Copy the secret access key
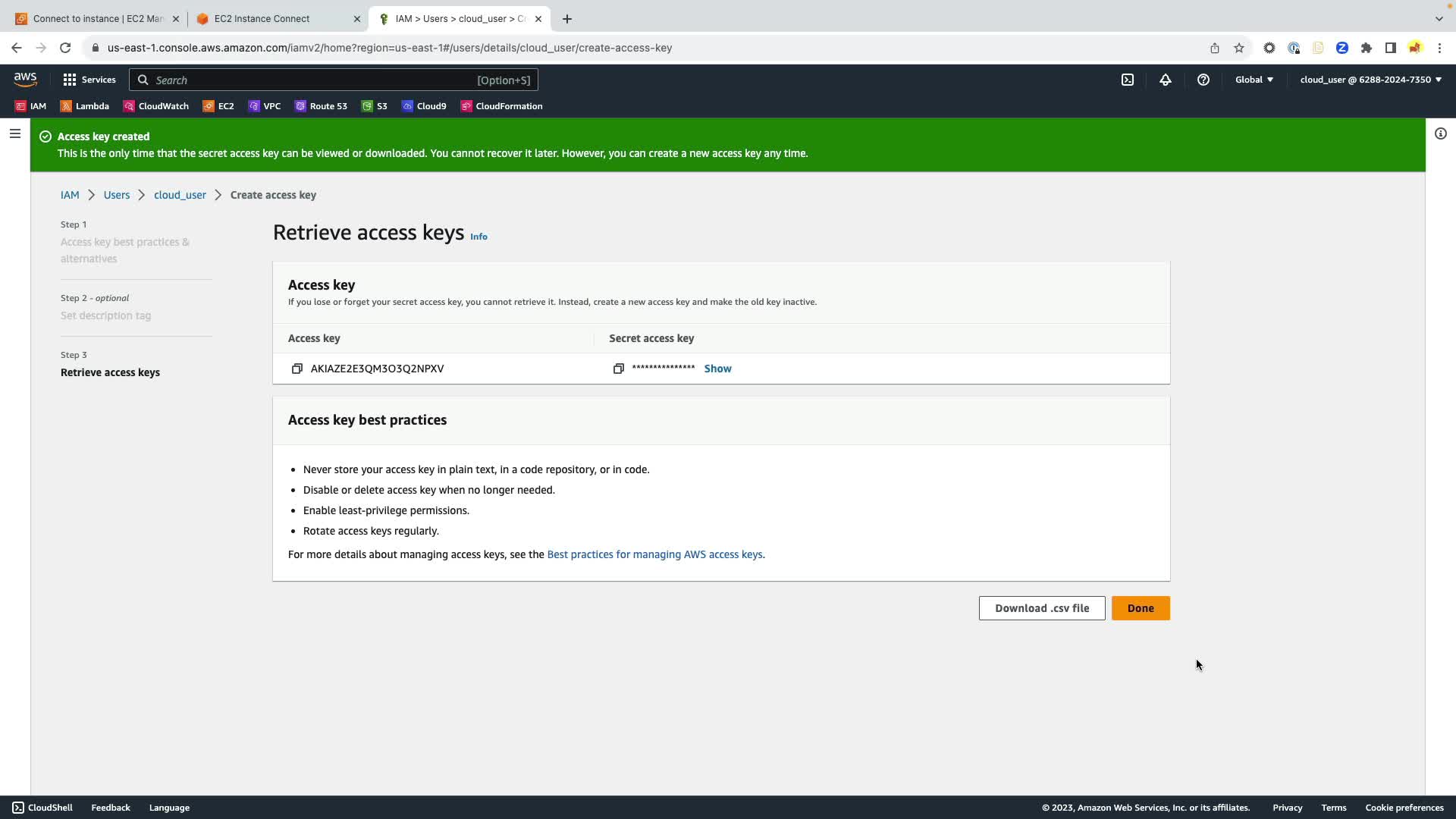1456x819 pixels. tap(618, 369)
